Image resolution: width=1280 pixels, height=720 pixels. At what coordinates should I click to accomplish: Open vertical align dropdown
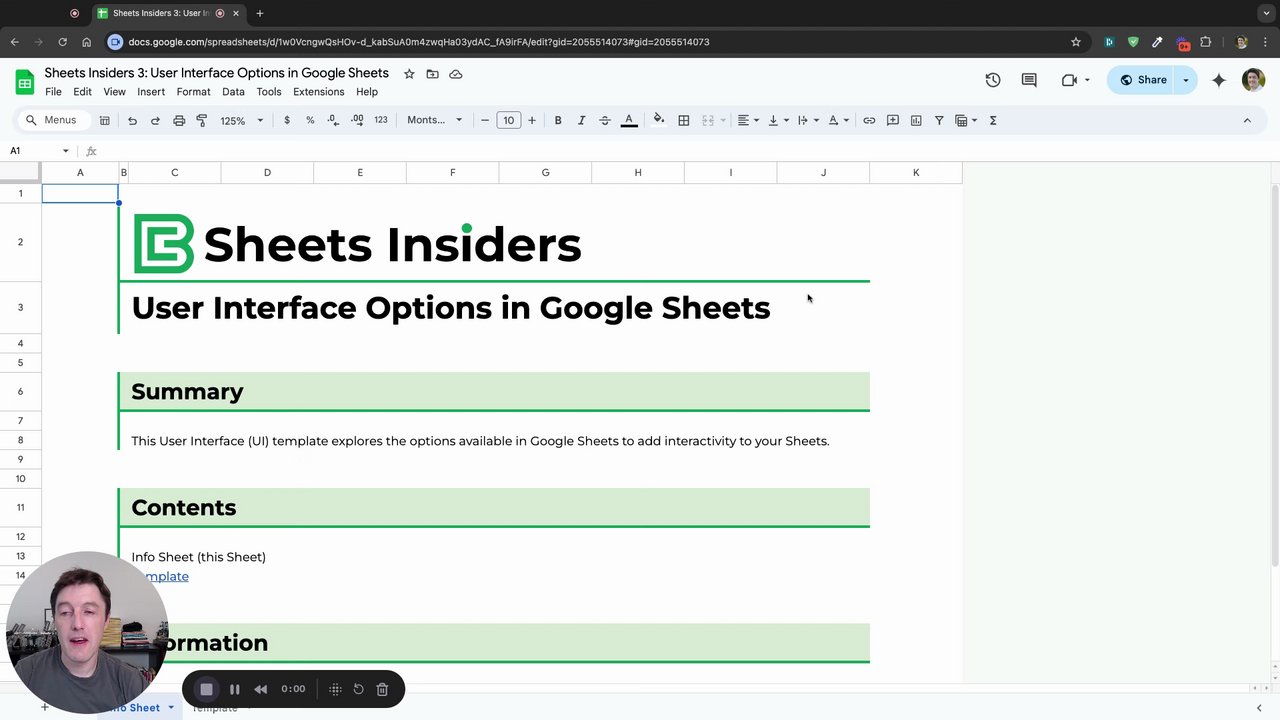pos(778,120)
